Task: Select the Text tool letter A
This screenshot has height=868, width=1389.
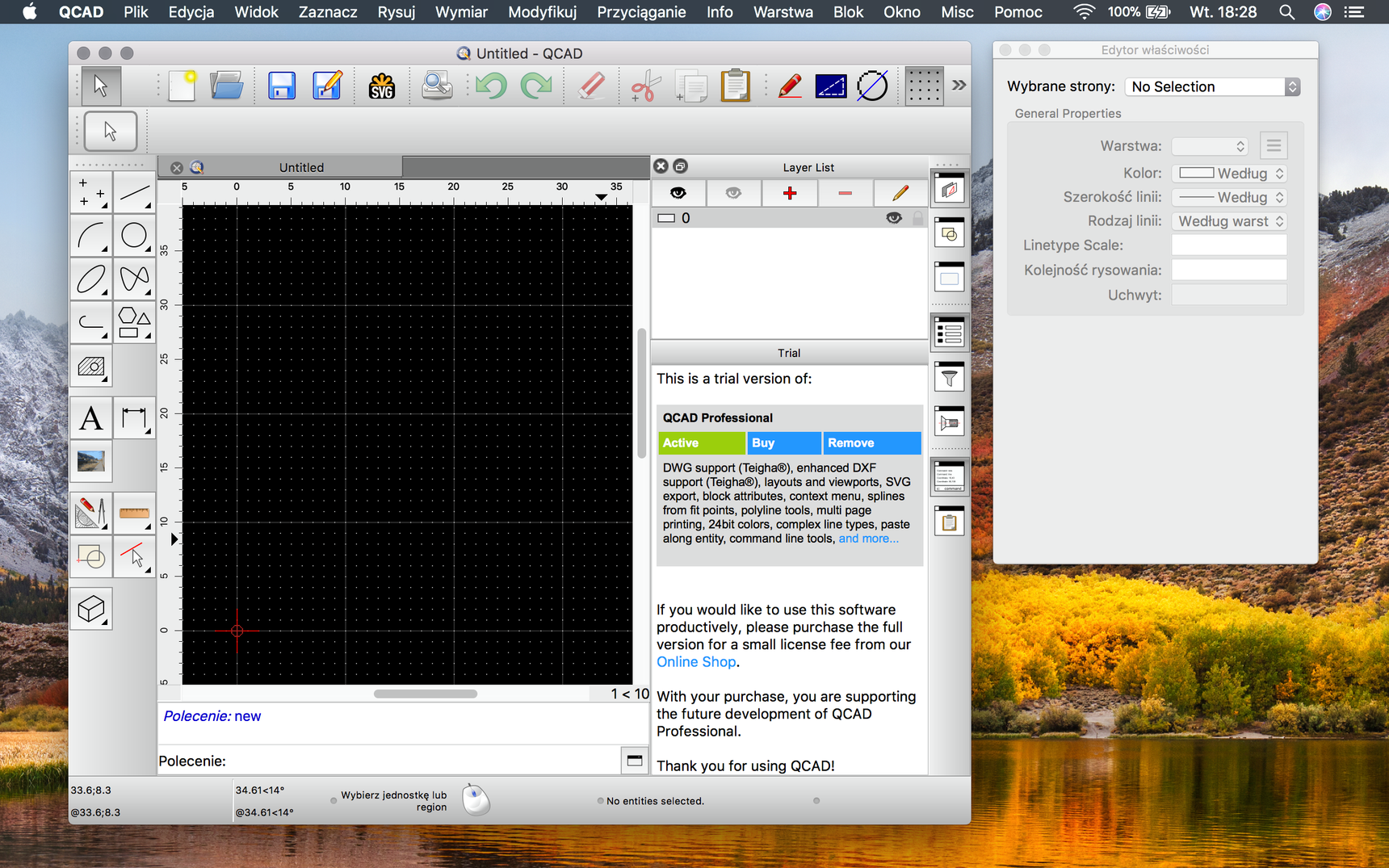Action: [90, 418]
